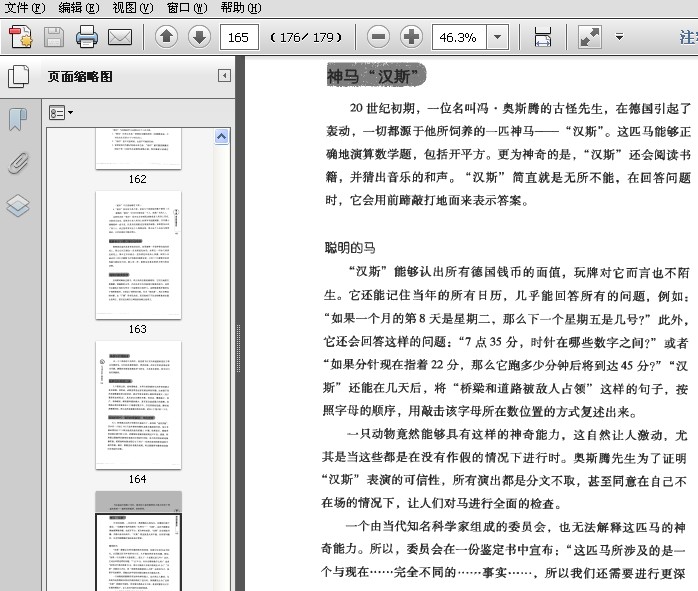Open the Layers panel icon
698x591 pixels.
click(x=18, y=206)
